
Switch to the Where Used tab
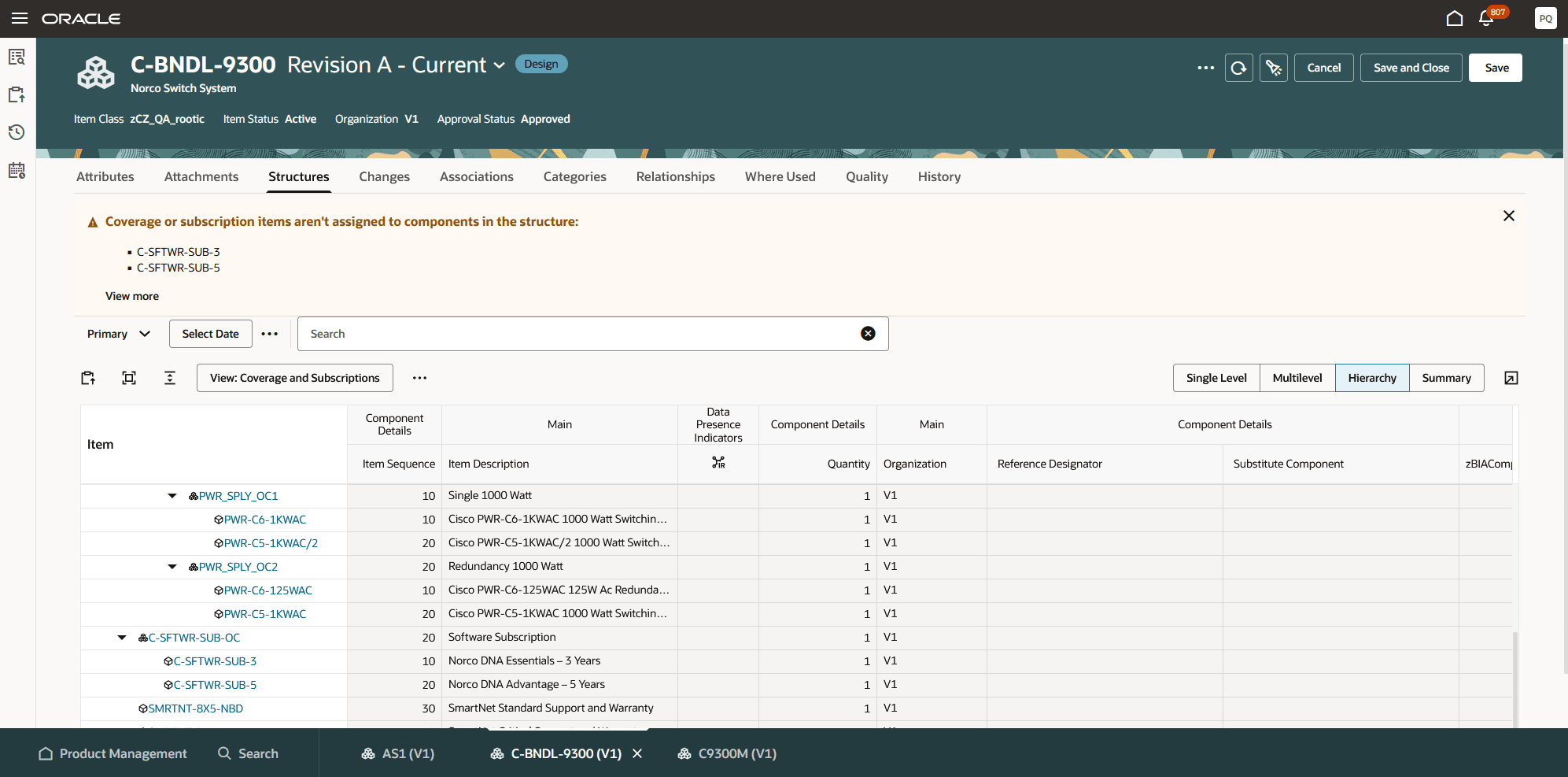780,176
